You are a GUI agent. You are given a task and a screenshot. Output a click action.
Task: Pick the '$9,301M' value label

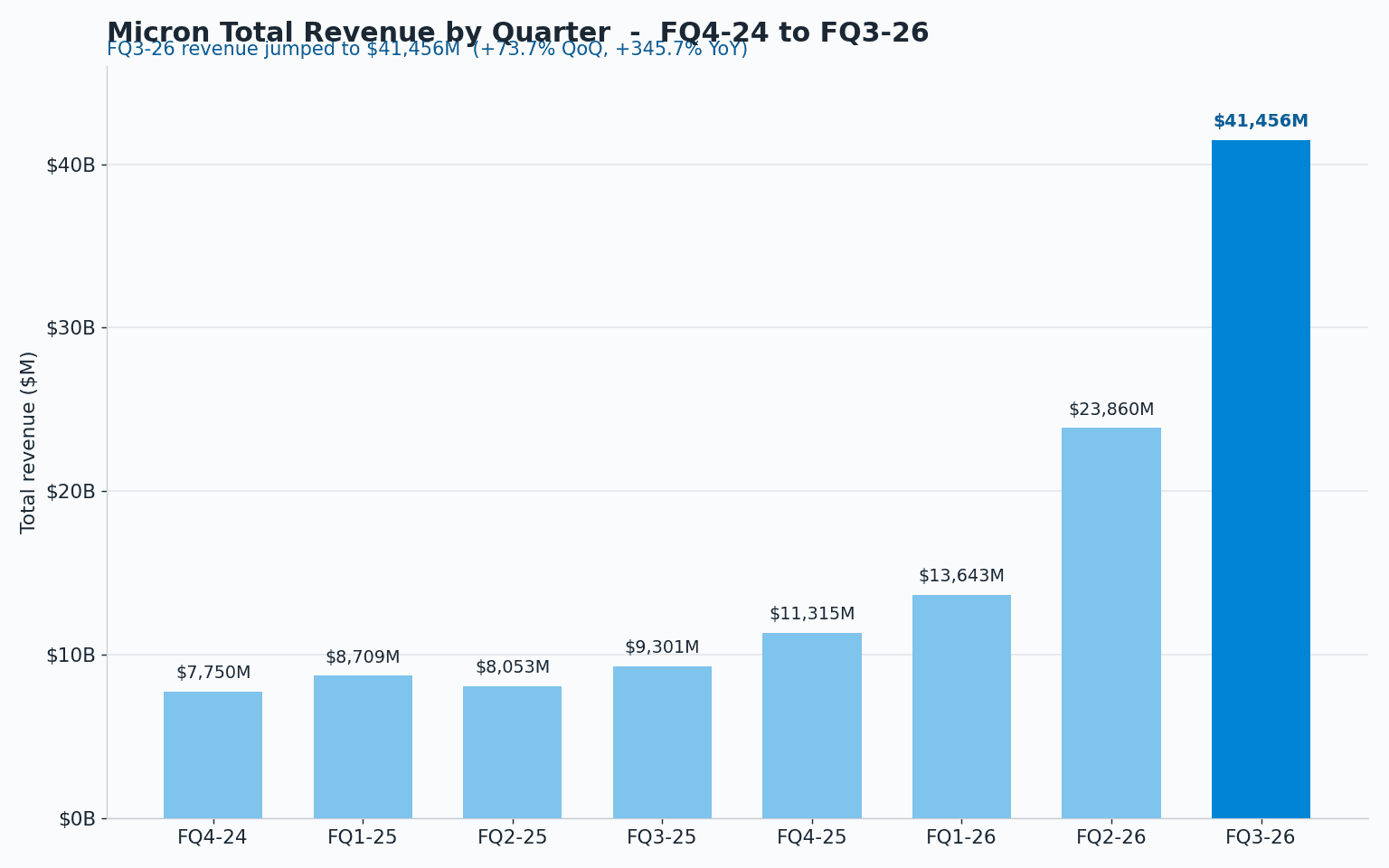pos(662,647)
